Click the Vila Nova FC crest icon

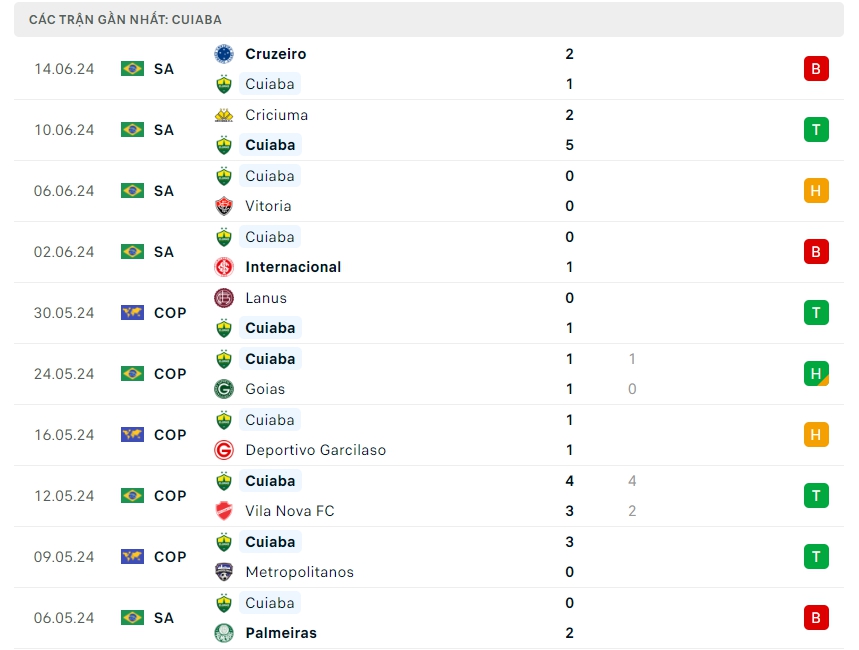[224, 511]
